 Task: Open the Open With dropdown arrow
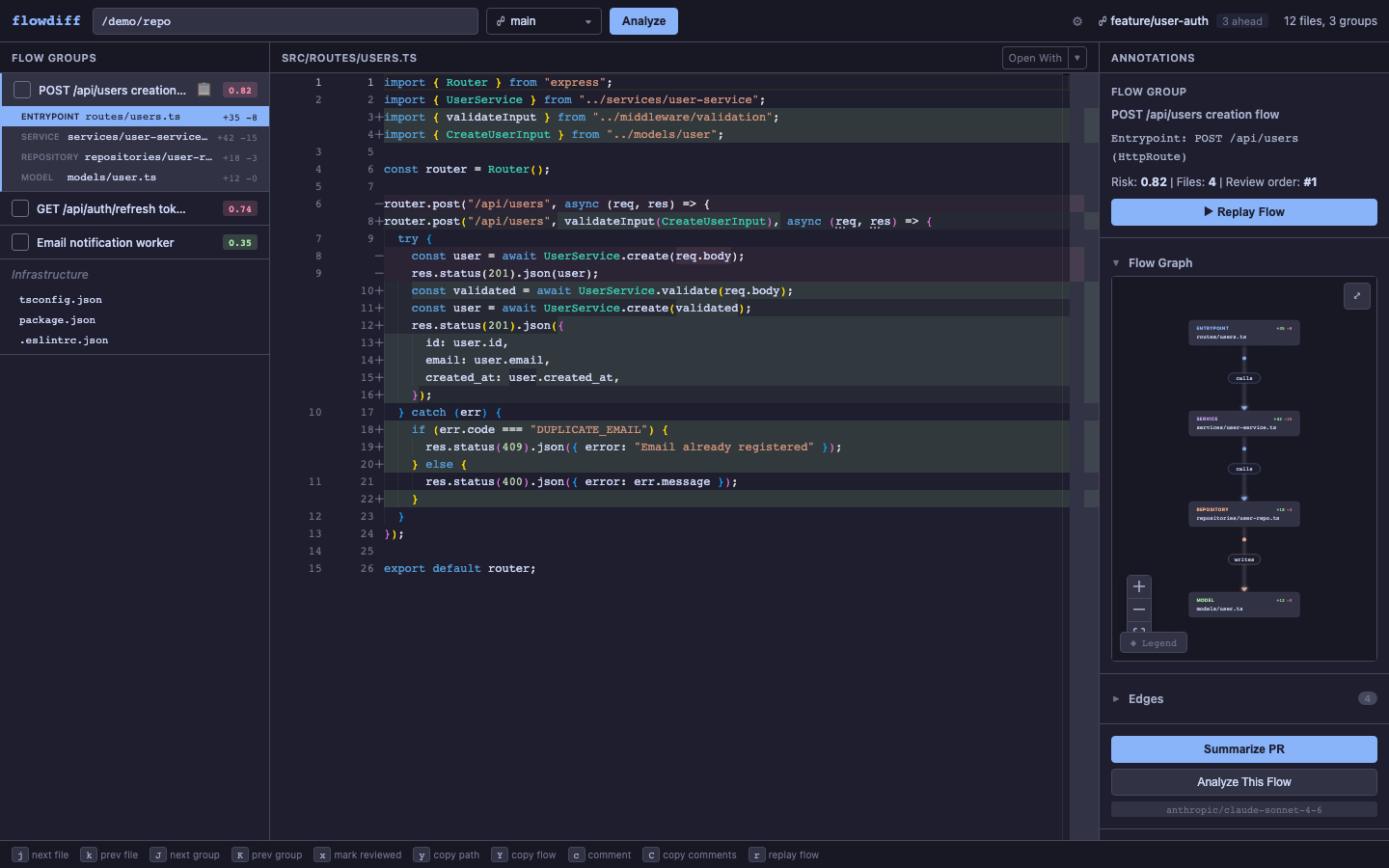point(1077,58)
